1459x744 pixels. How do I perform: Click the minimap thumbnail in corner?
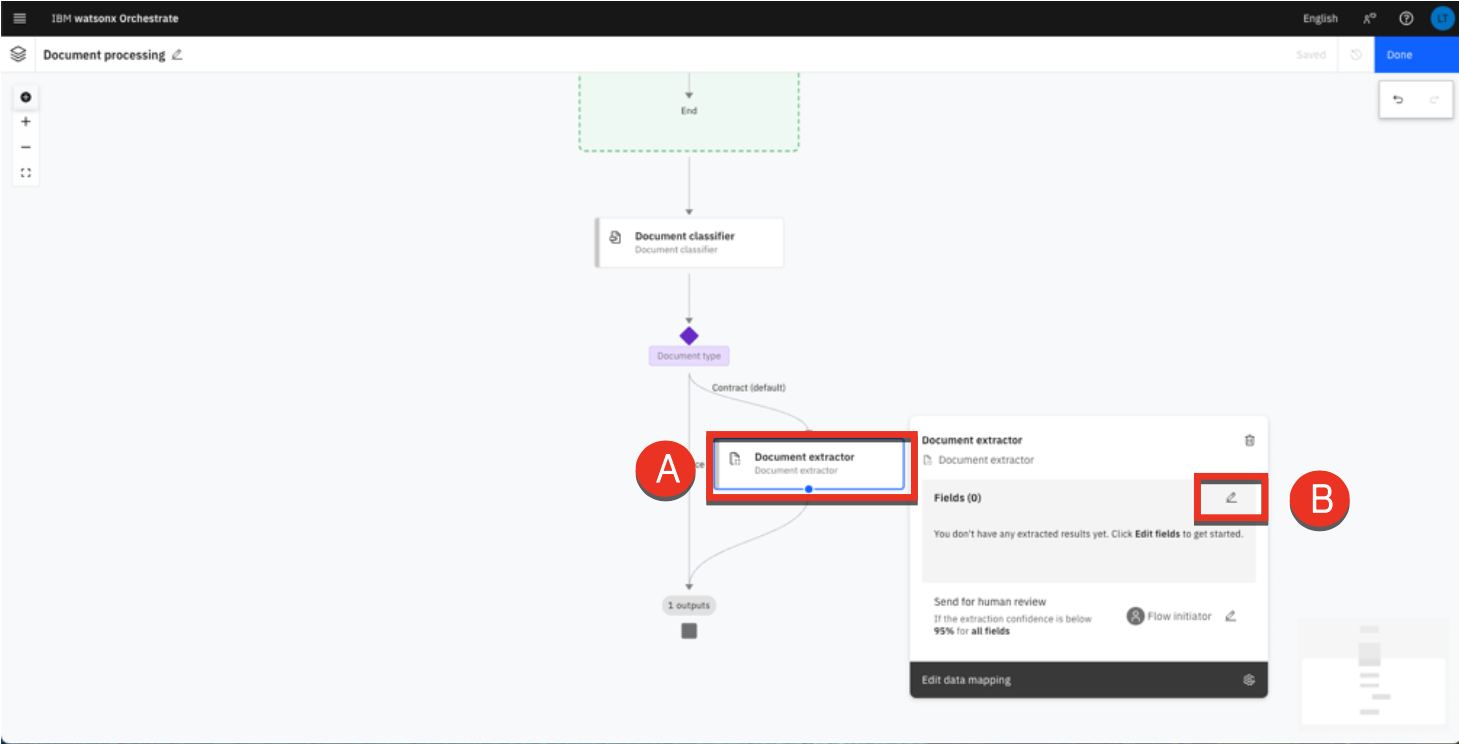click(x=1372, y=670)
